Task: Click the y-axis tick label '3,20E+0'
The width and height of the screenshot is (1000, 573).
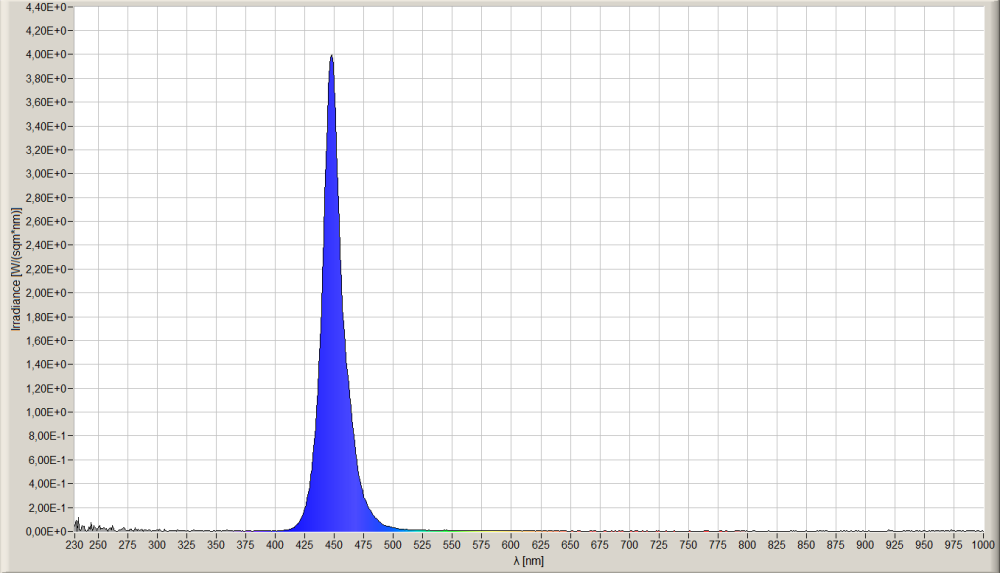Action: coord(47,150)
